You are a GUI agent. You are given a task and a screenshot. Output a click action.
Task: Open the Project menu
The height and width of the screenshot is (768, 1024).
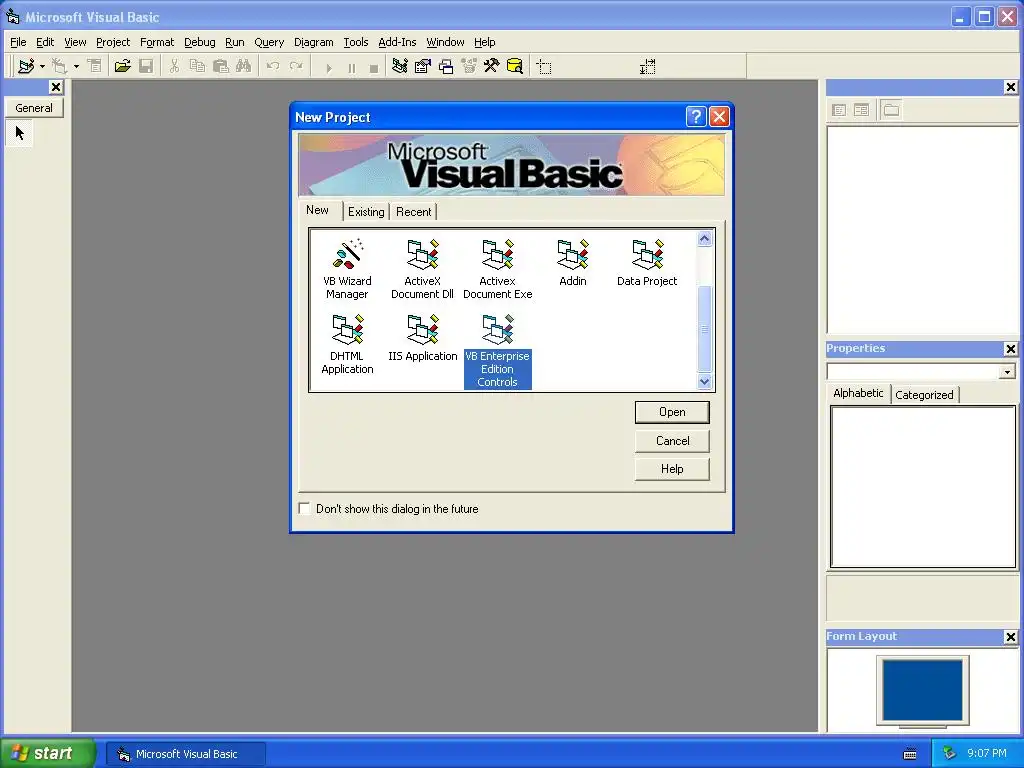(113, 42)
